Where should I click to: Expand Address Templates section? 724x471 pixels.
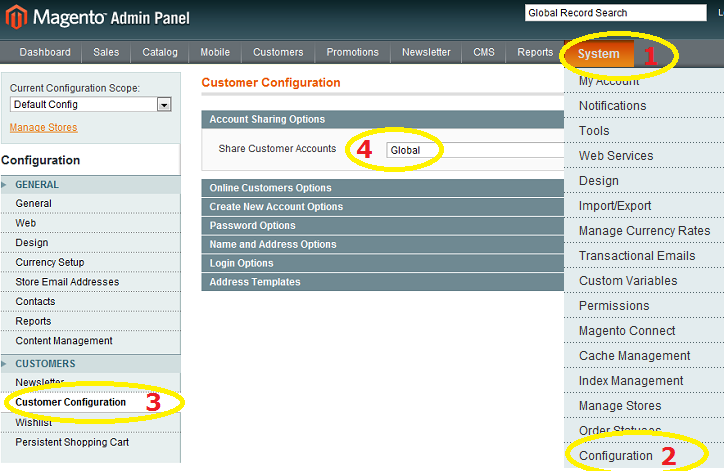click(x=383, y=282)
